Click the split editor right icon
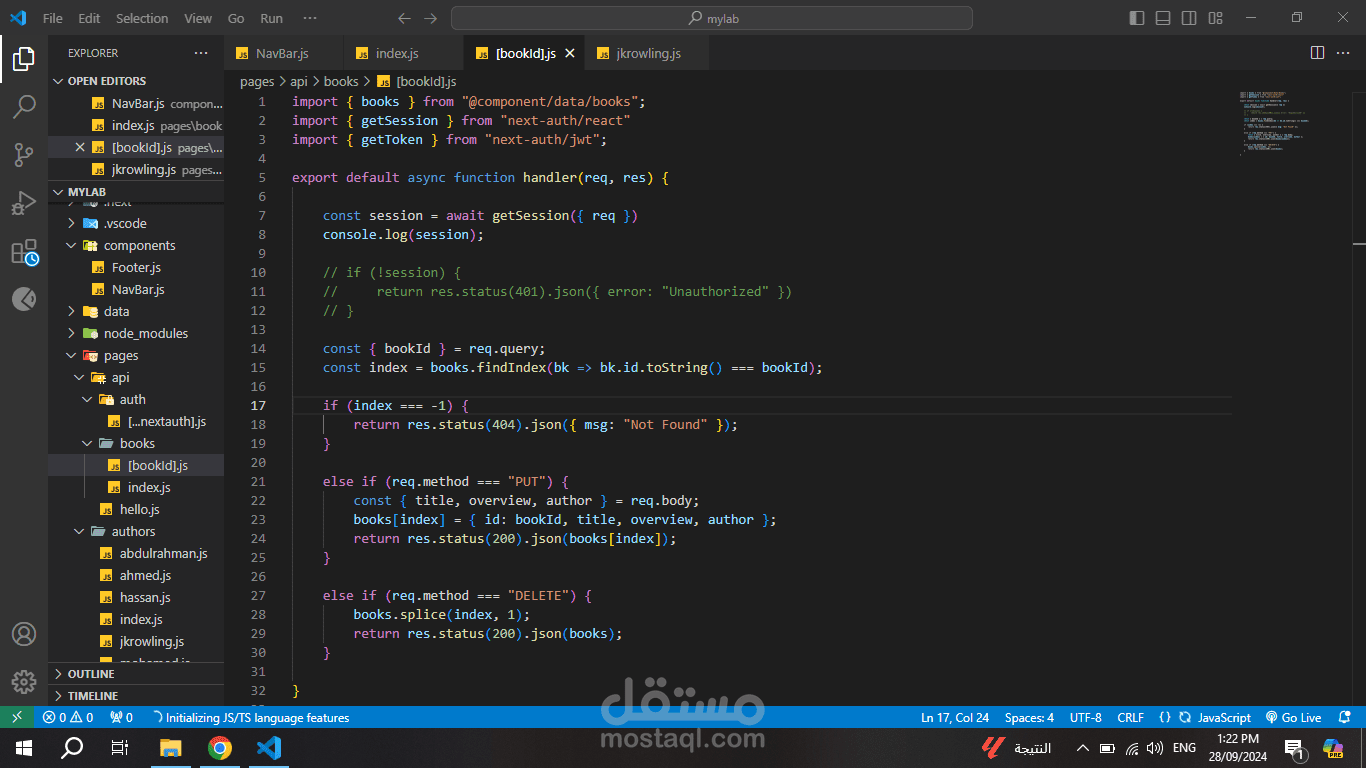This screenshot has width=1366, height=768. pos(1317,53)
